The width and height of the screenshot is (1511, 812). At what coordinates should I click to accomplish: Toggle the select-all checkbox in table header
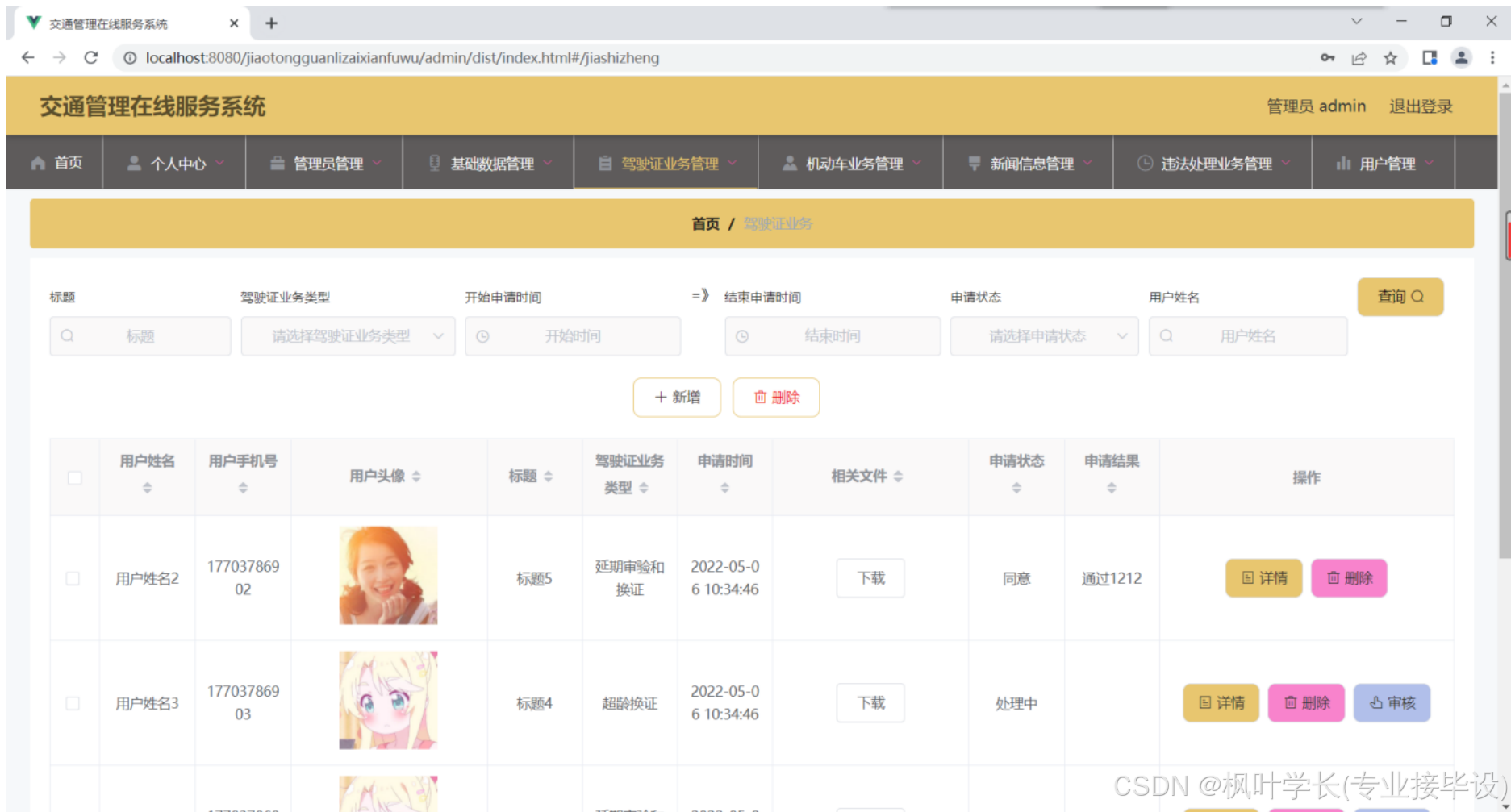75,477
